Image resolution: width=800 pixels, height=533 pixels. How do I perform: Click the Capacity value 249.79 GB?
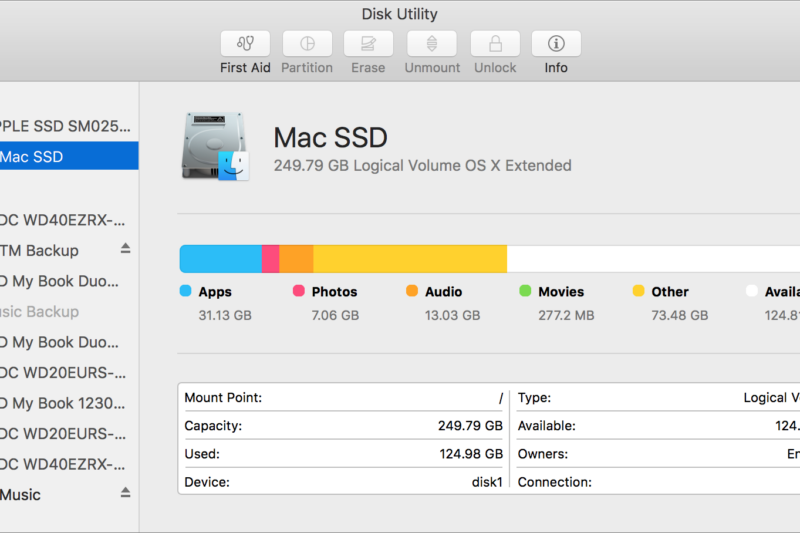[x=470, y=425]
